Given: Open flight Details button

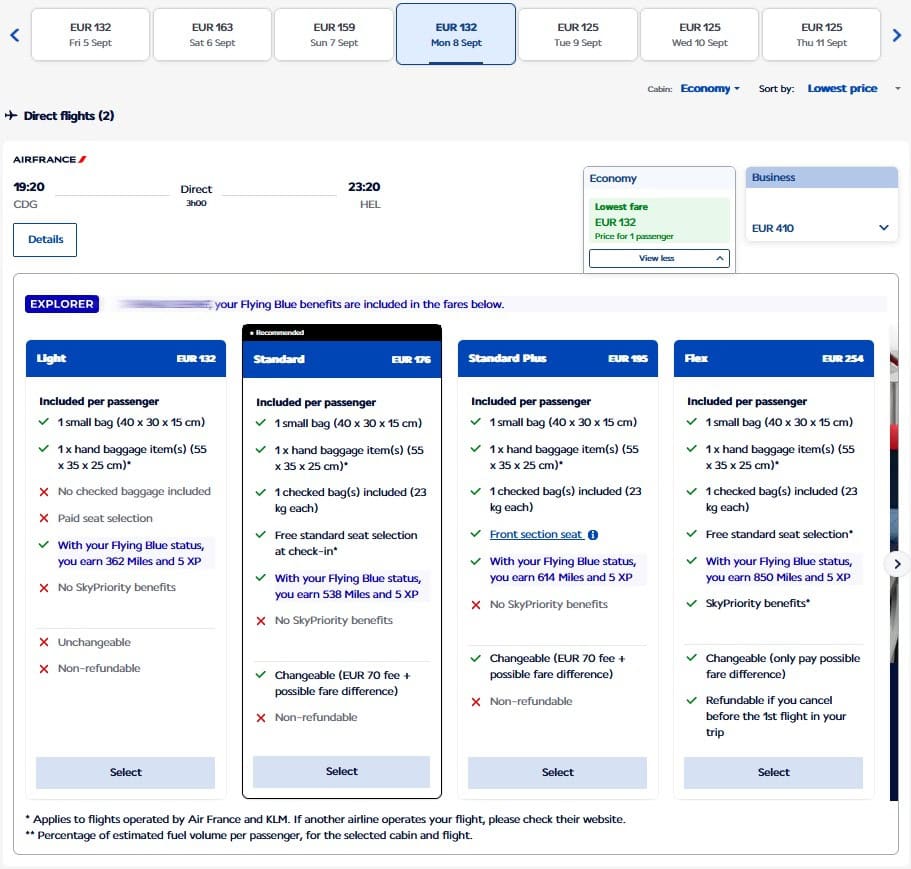Looking at the screenshot, I should [45, 240].
